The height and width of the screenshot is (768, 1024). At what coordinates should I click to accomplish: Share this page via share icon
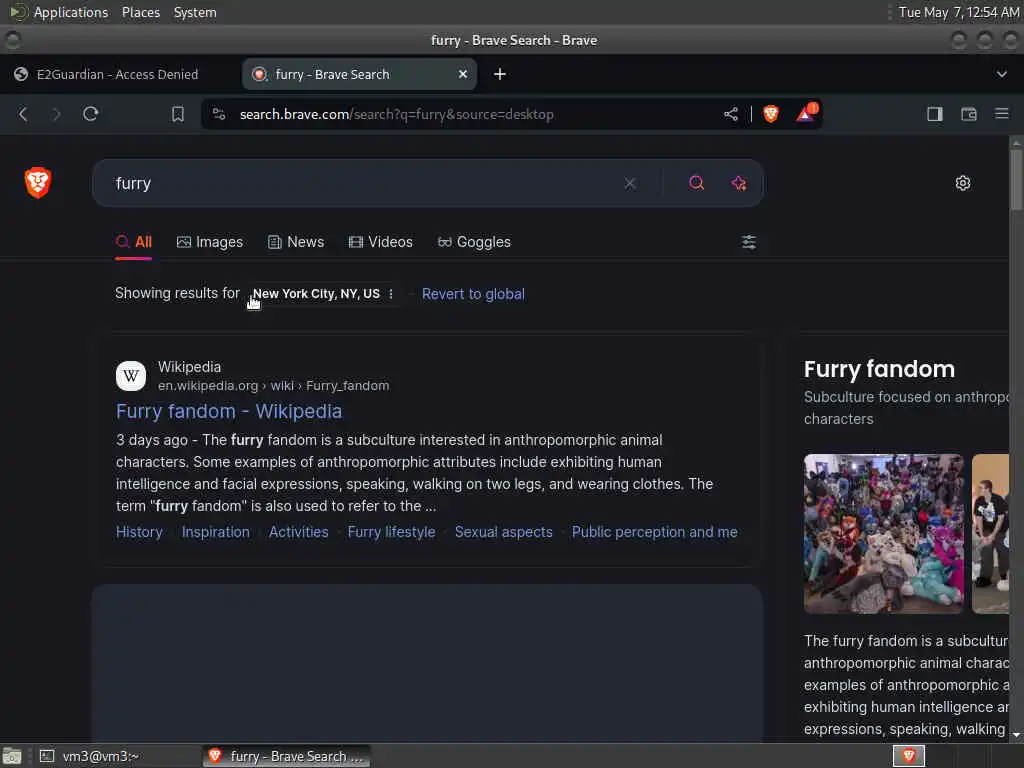coord(731,114)
